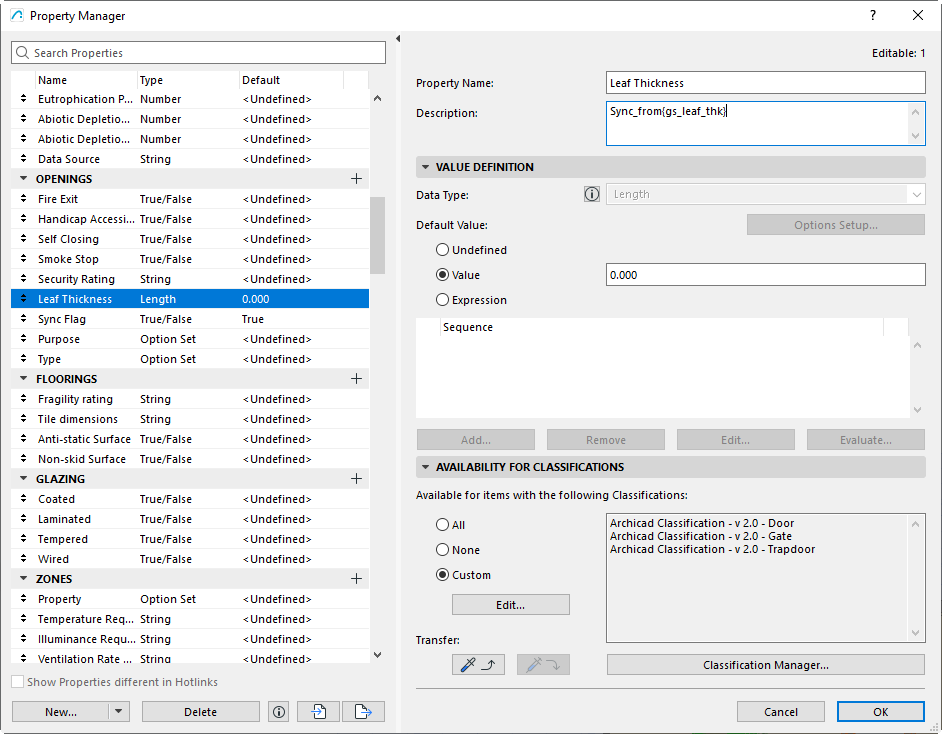Click the Archicad logo in the title bar
Viewport: 942px width, 734px height.
[17, 16]
